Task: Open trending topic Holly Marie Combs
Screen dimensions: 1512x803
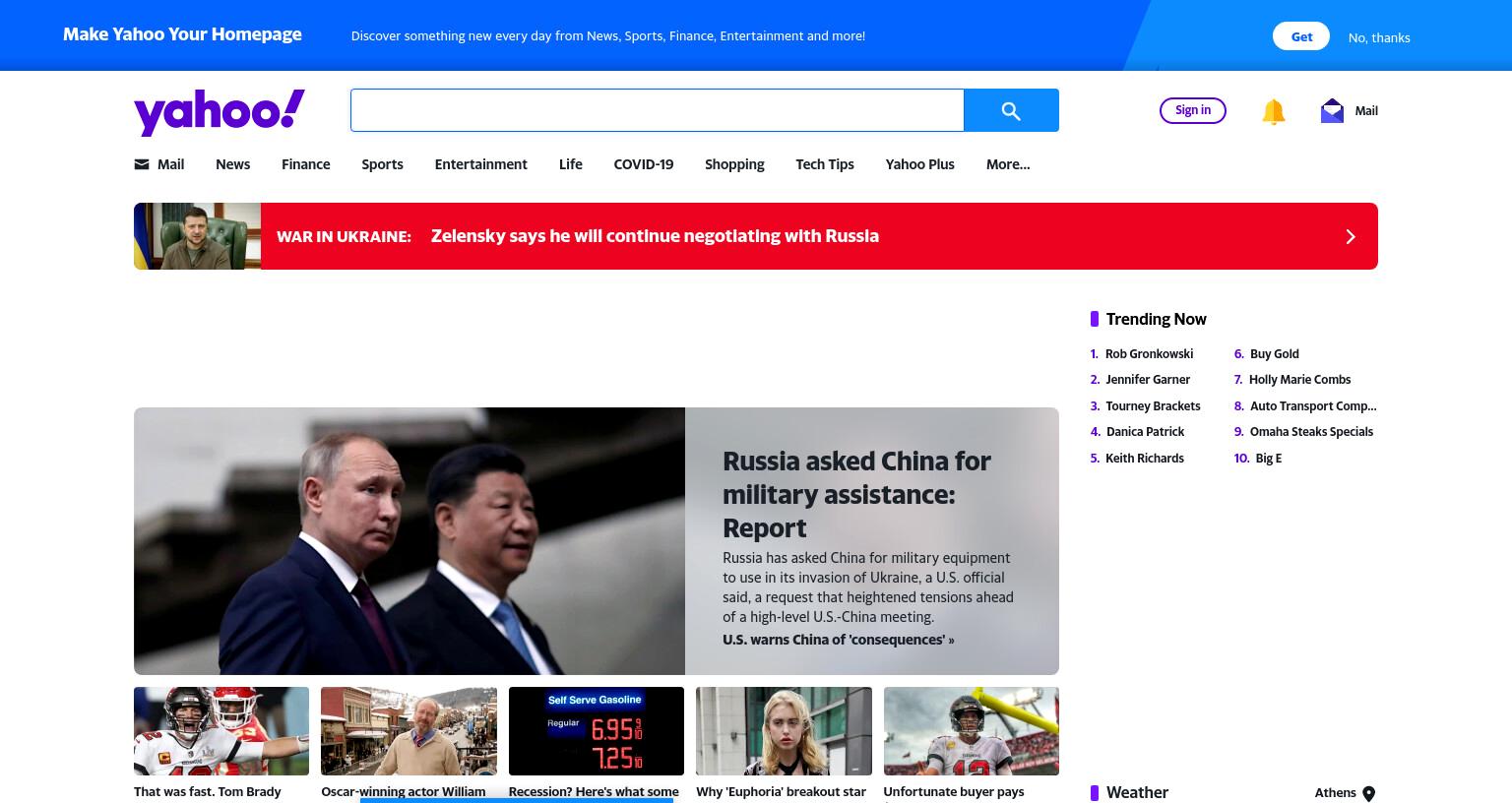Action: pyautogui.click(x=1299, y=380)
